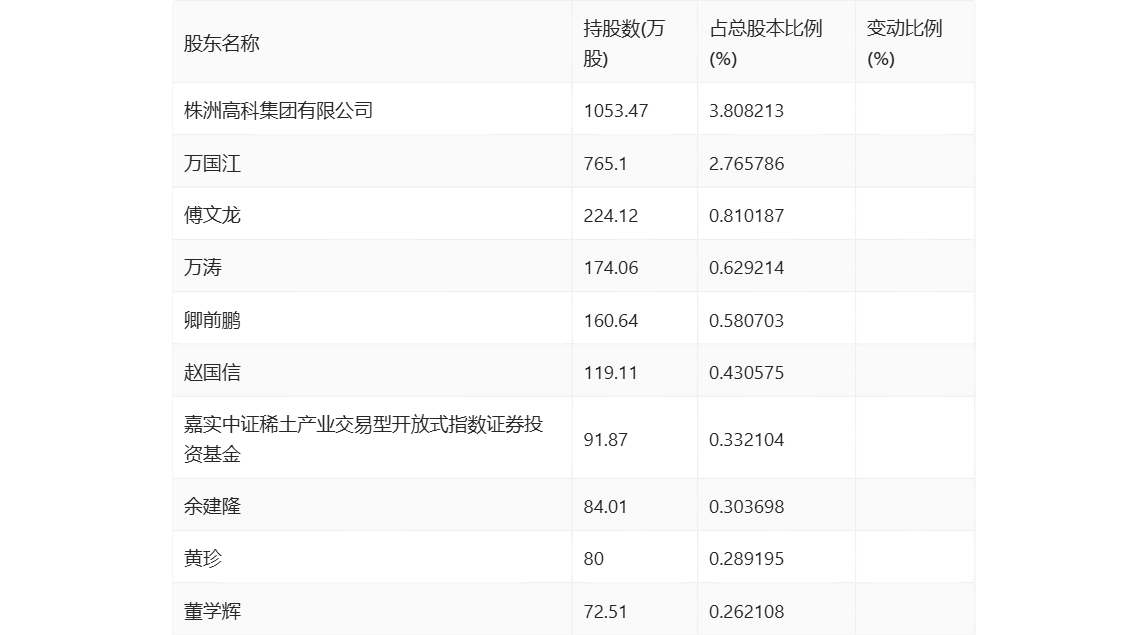Click the percentage 3.808213
The height and width of the screenshot is (635, 1147).
[746, 110]
